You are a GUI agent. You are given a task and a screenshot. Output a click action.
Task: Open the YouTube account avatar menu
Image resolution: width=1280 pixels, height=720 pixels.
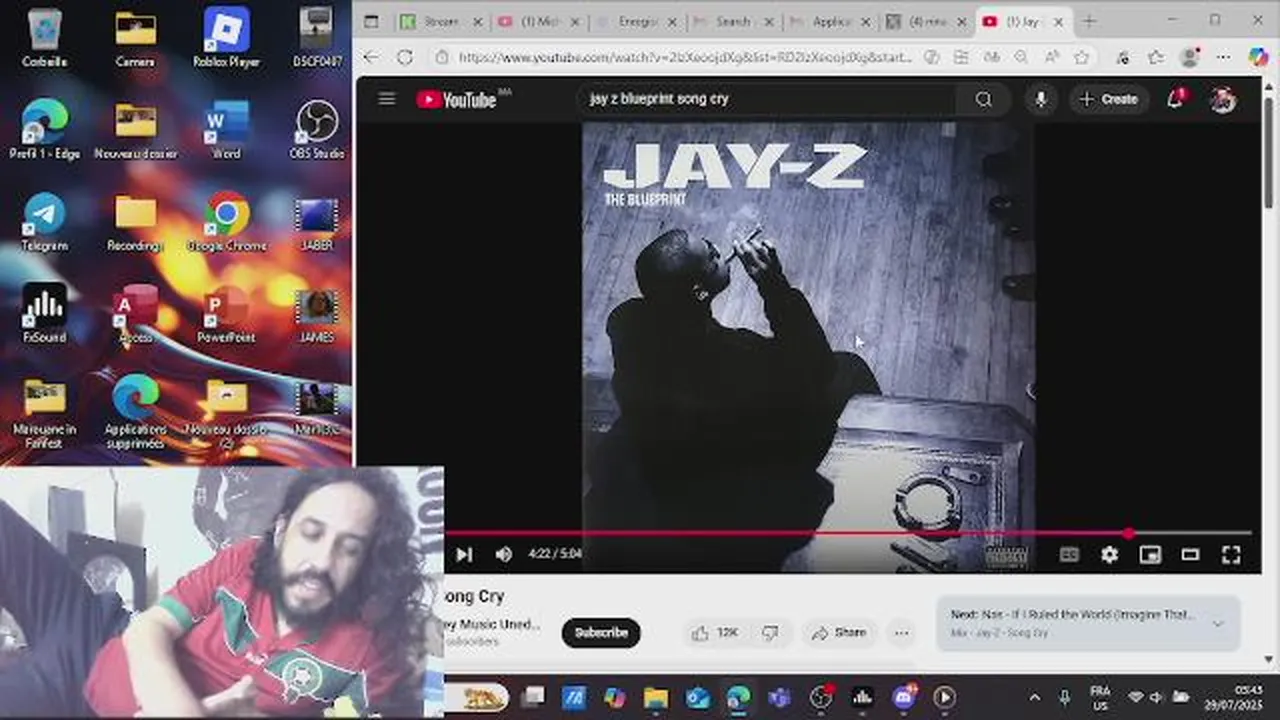point(1222,99)
